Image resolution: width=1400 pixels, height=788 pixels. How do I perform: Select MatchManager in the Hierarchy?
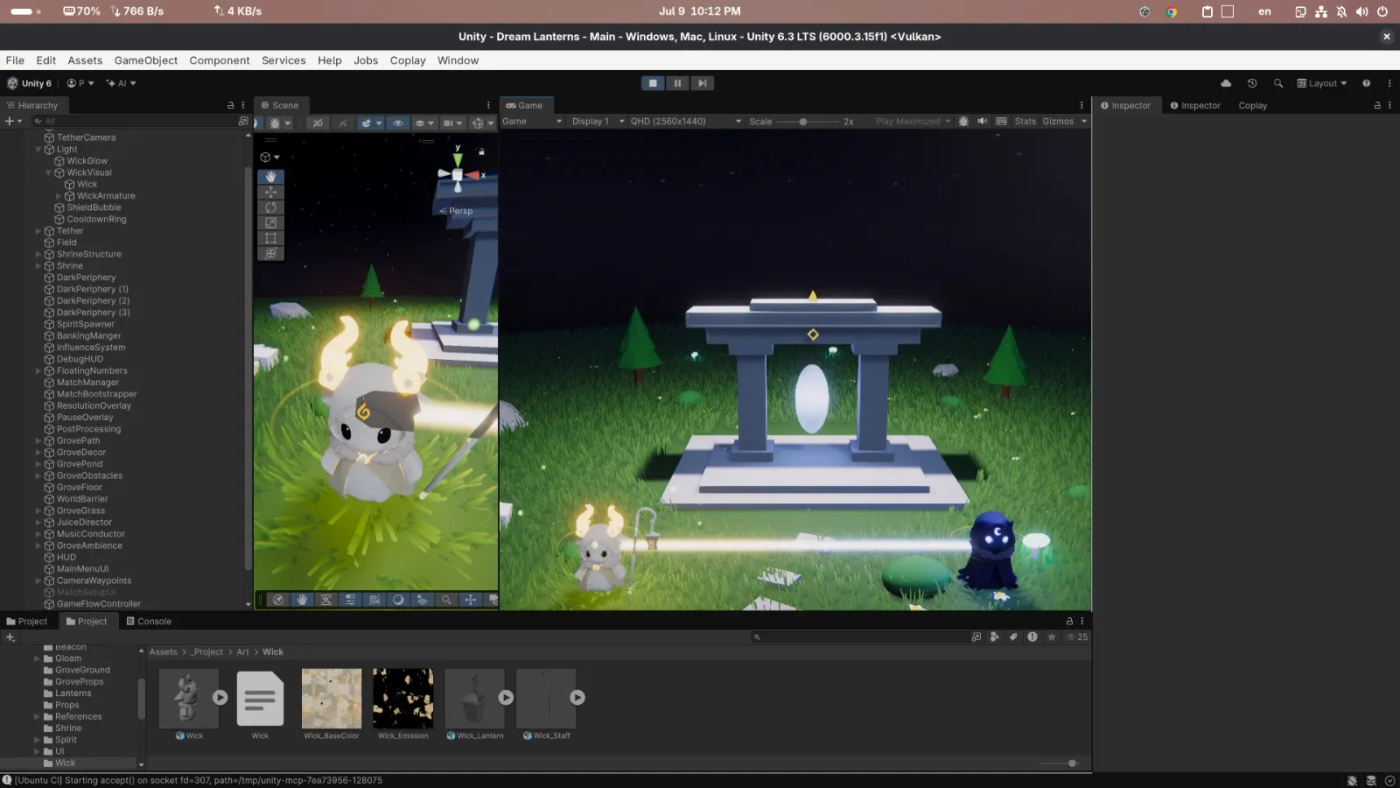point(88,382)
